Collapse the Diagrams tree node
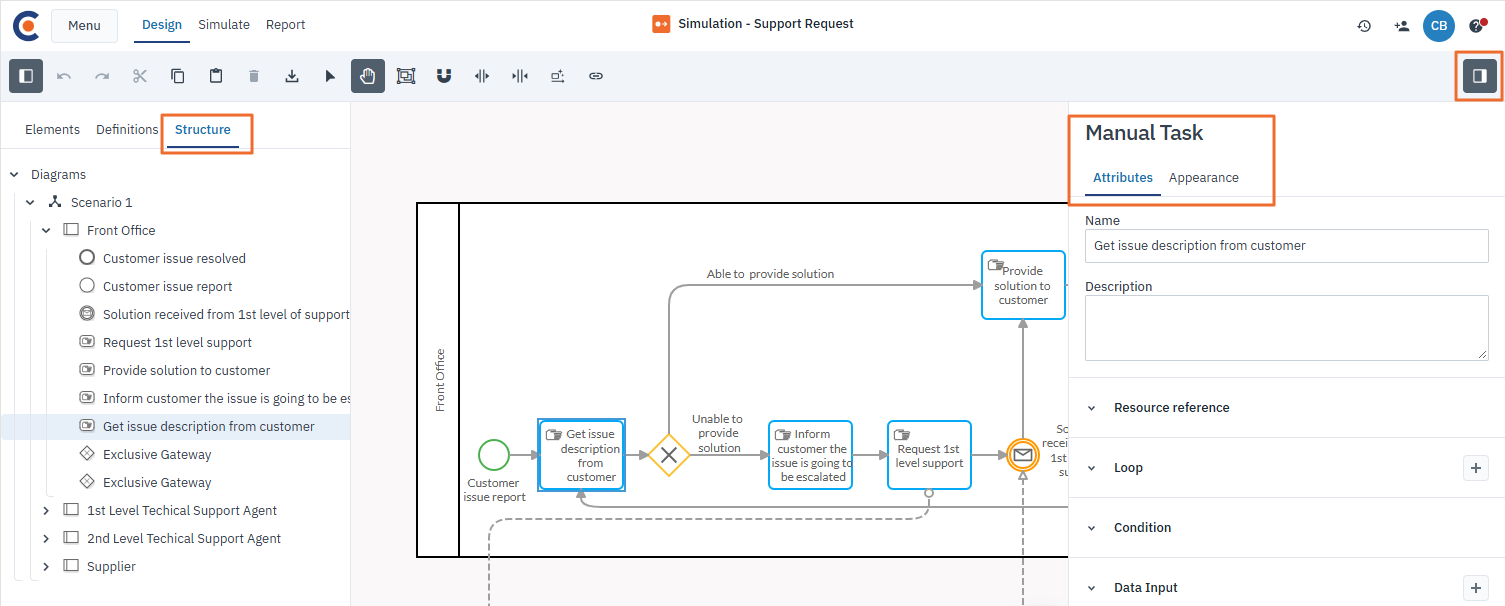Image resolution: width=1505 pixels, height=606 pixels. pos(14,175)
